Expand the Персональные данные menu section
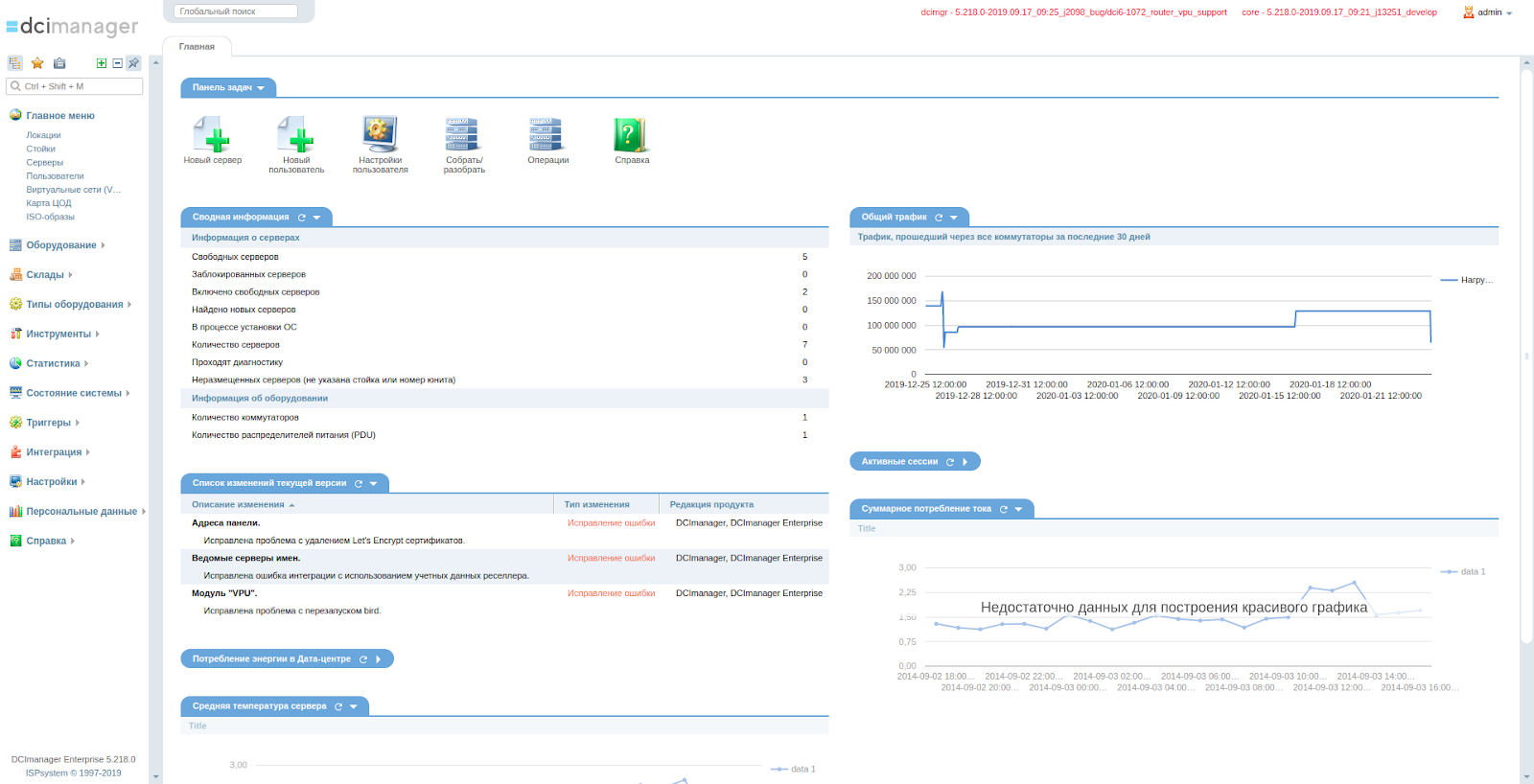 [81, 512]
